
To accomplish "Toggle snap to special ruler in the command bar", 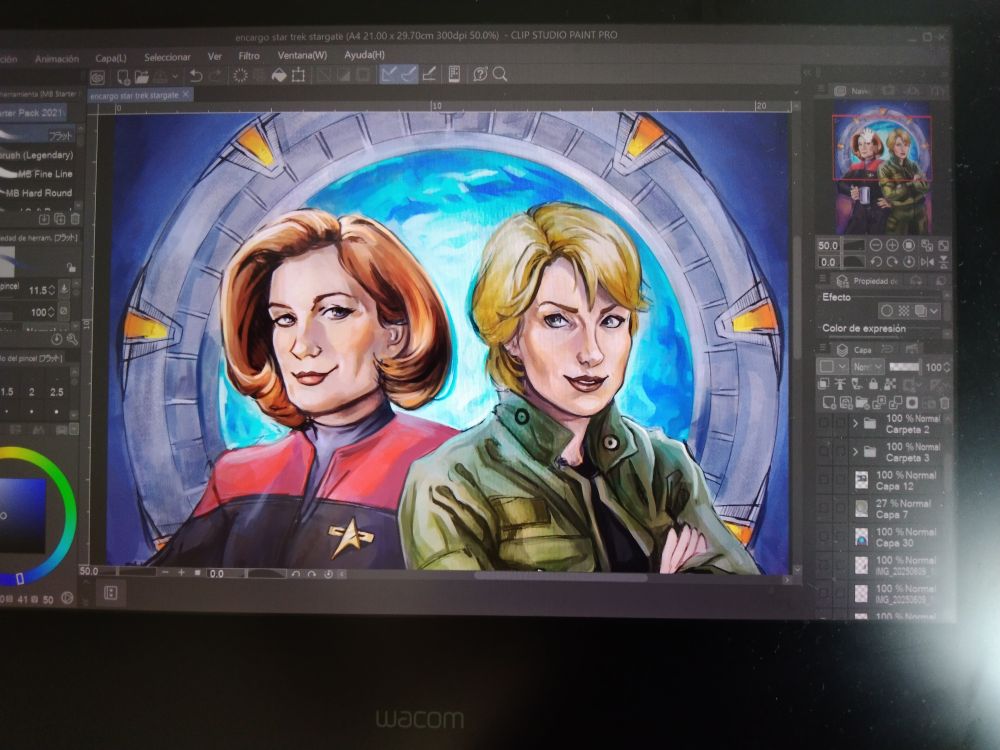I will pos(408,75).
